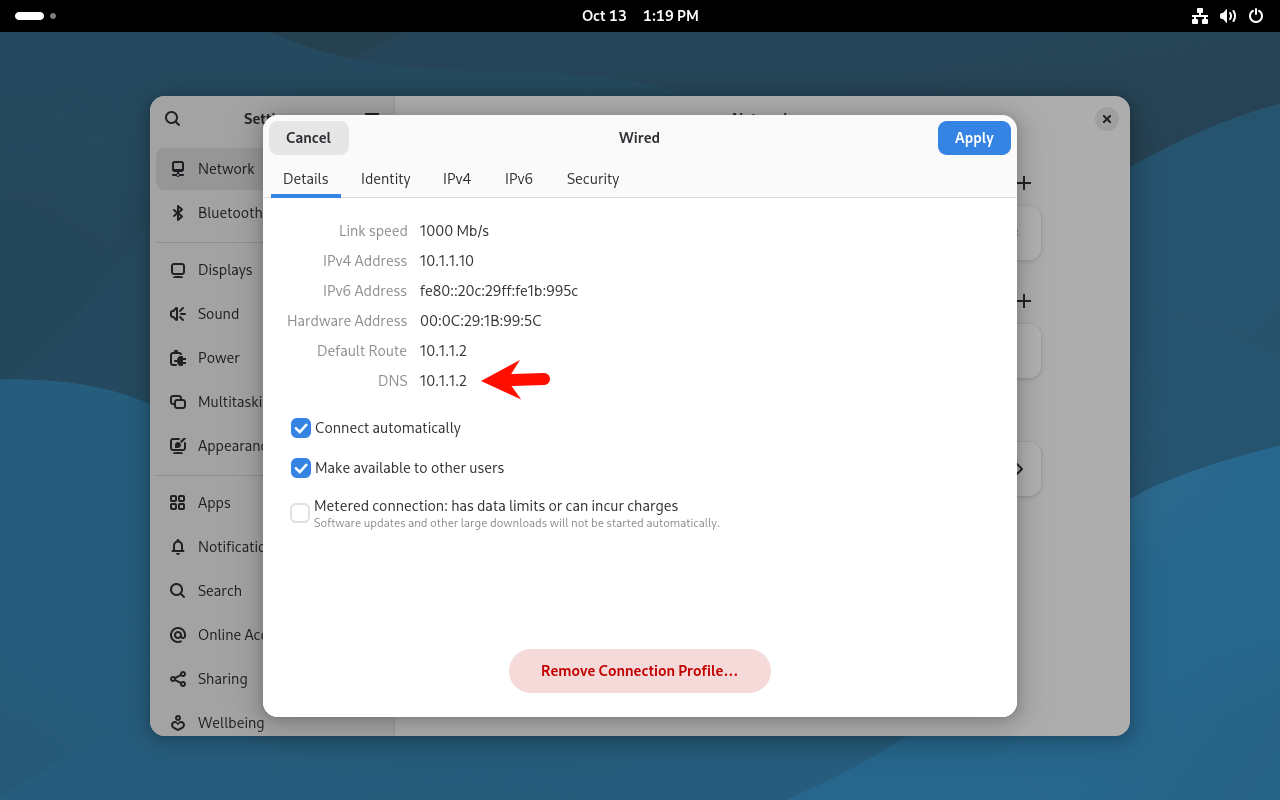Click the volume icon in top bar
This screenshot has width=1280, height=800.
1228,16
